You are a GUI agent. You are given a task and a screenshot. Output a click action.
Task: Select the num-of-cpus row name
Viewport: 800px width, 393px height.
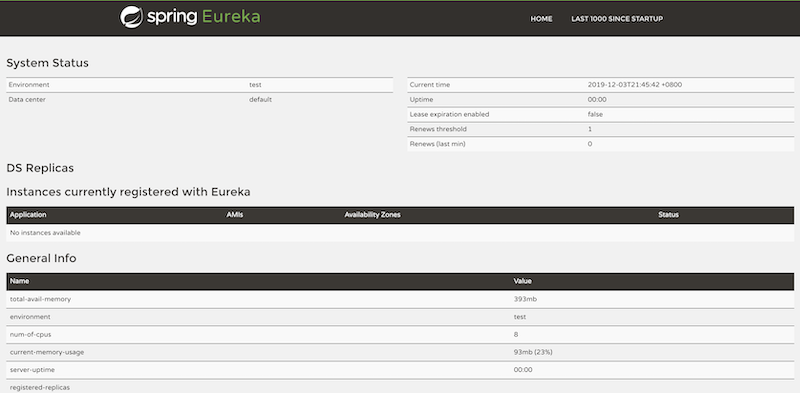tap(31, 334)
